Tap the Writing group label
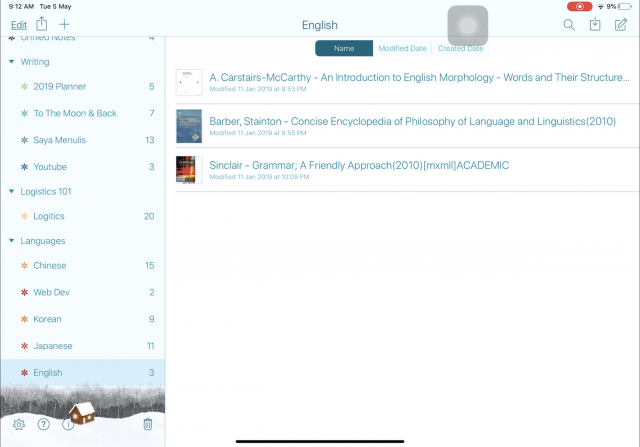This screenshot has height=447, width=640. pyautogui.click(x=35, y=62)
